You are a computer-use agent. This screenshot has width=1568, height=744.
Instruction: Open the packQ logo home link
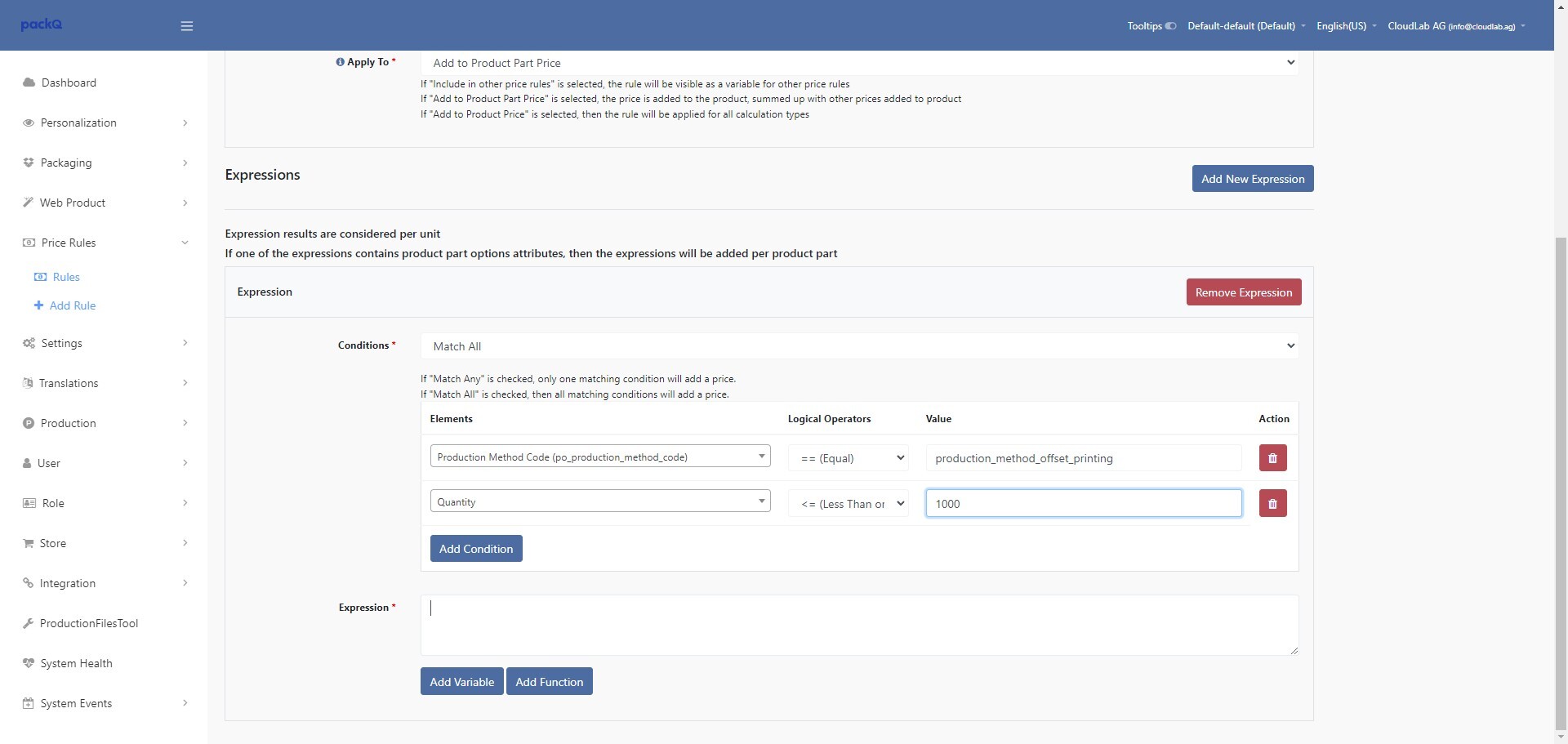tap(42, 25)
